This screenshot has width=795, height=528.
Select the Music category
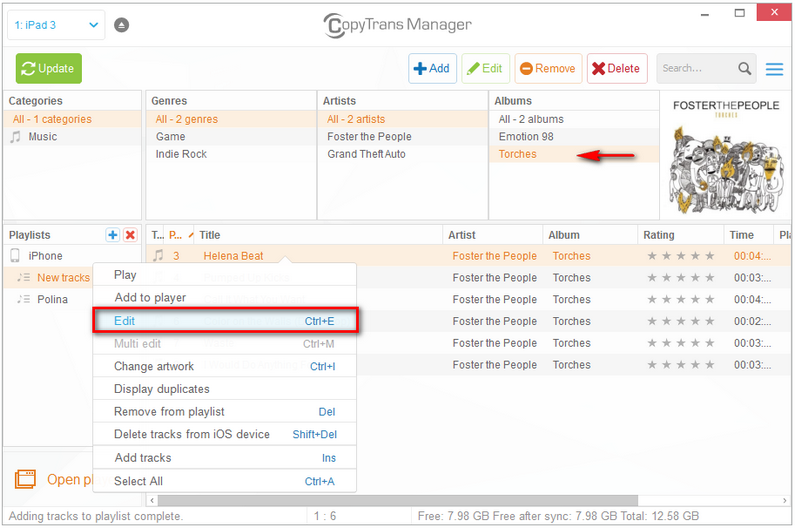pyautogui.click(x=73, y=136)
